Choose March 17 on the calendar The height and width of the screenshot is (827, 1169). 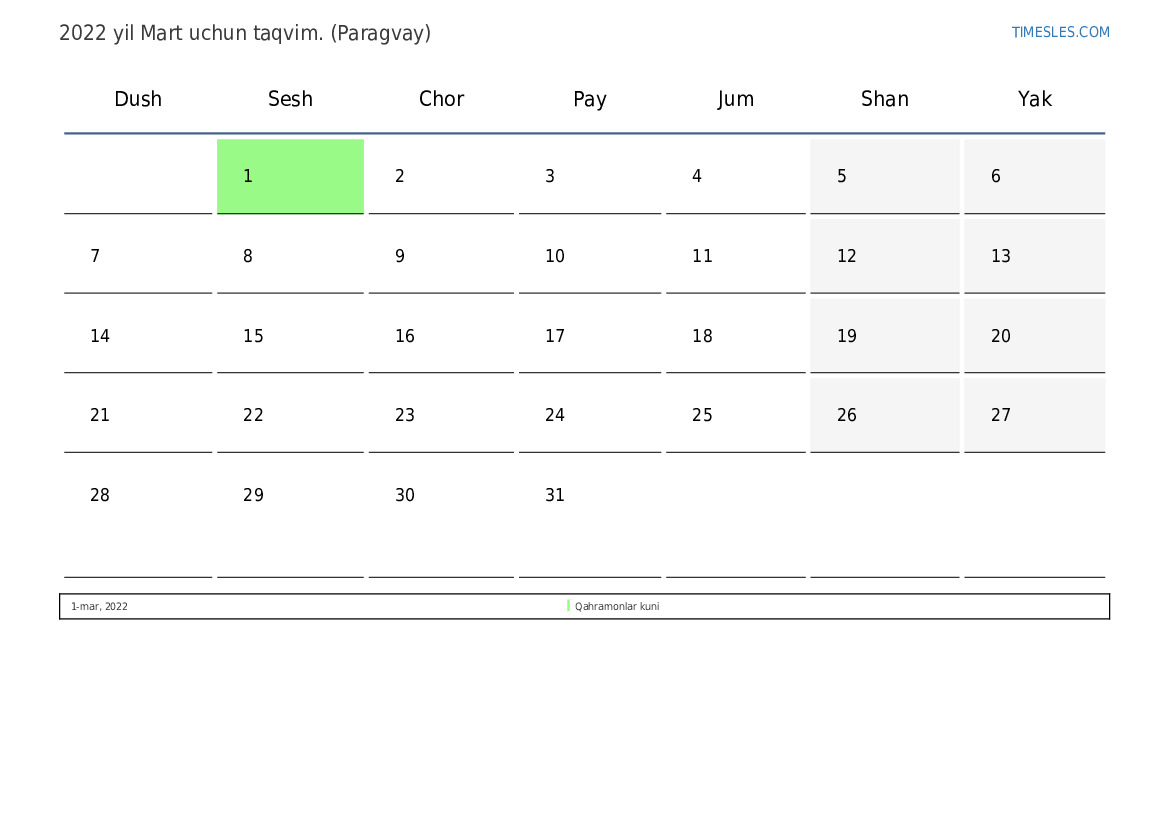point(589,336)
